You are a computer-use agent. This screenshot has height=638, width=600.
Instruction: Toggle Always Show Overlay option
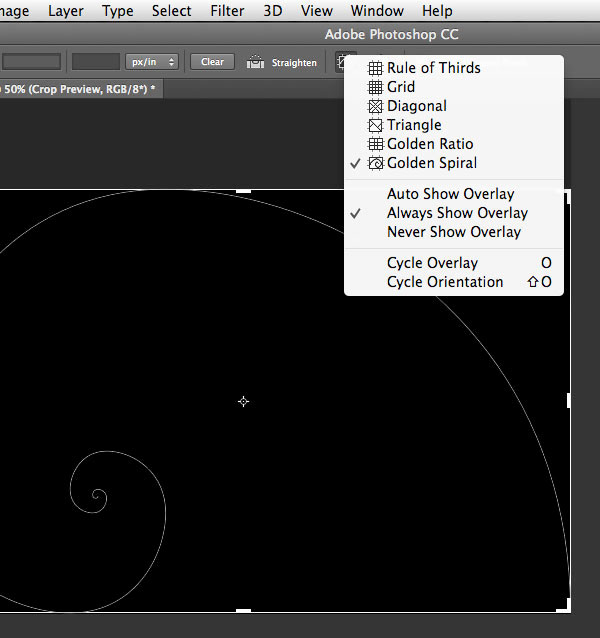point(457,213)
